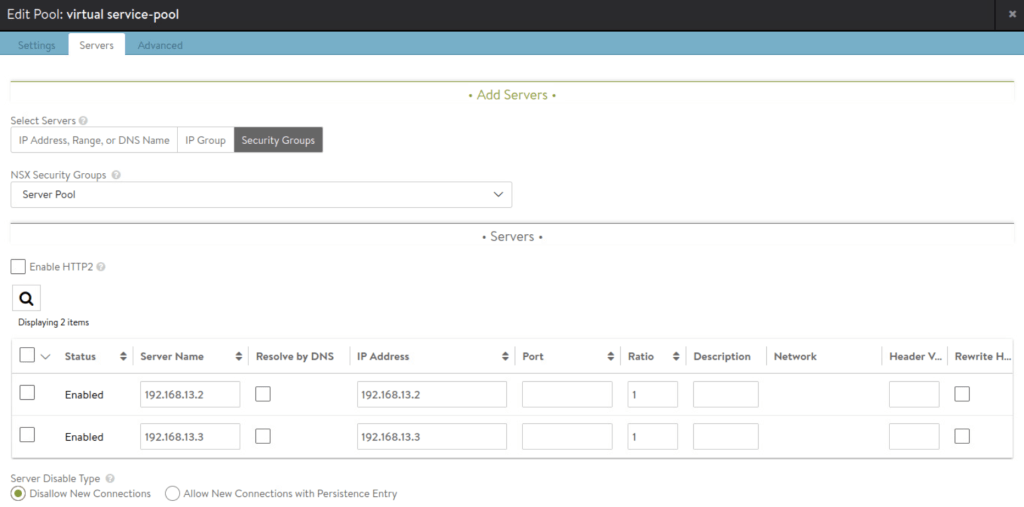
Task: Choose the IP Group server selection button
Action: (205, 141)
